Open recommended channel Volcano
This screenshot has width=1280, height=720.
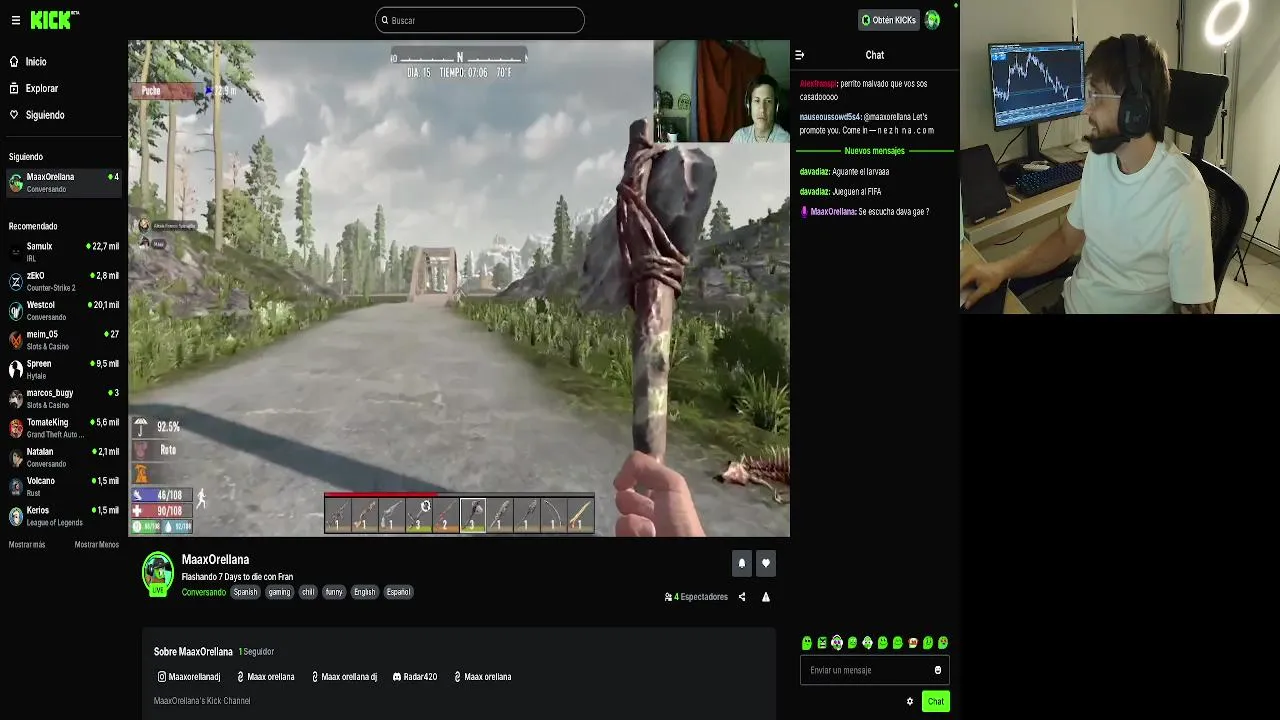click(x=64, y=486)
